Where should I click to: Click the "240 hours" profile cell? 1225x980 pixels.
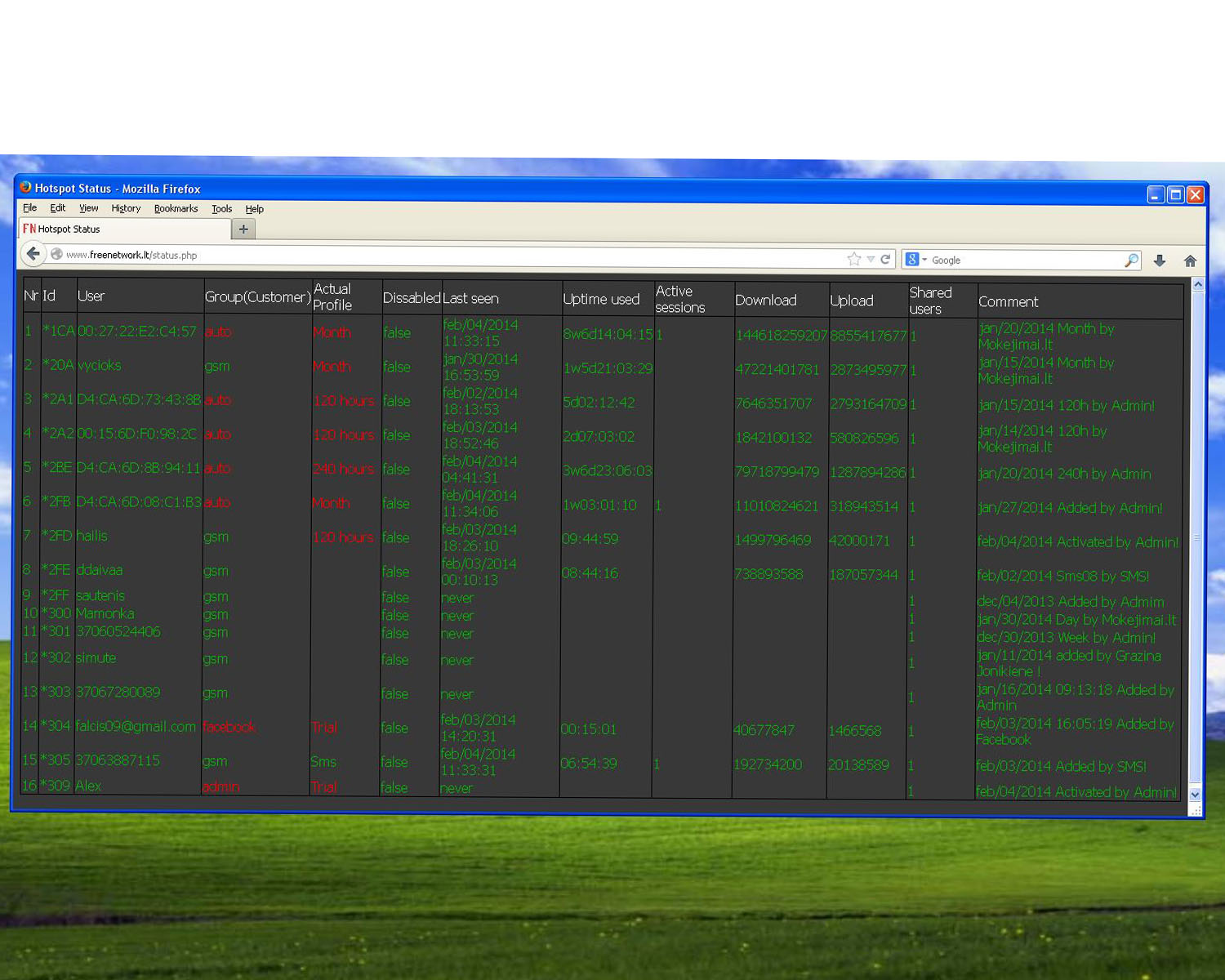click(x=343, y=469)
